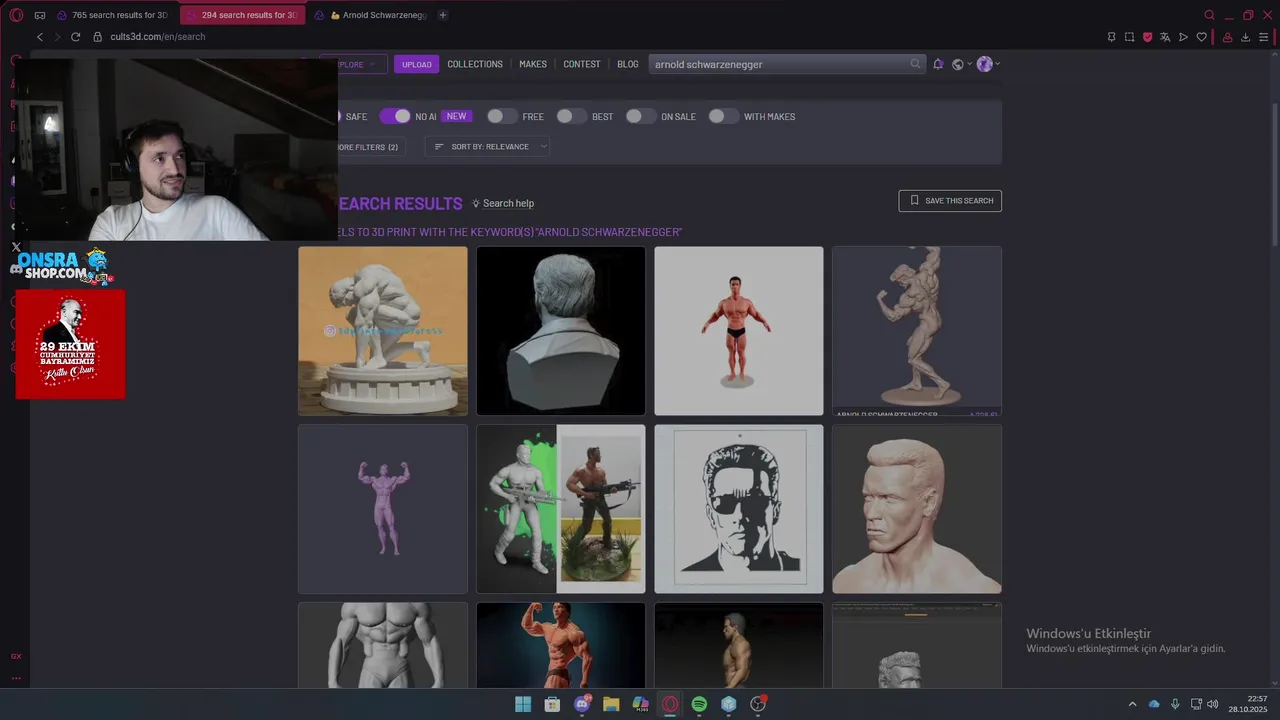Open the page translate icon

(1165, 37)
